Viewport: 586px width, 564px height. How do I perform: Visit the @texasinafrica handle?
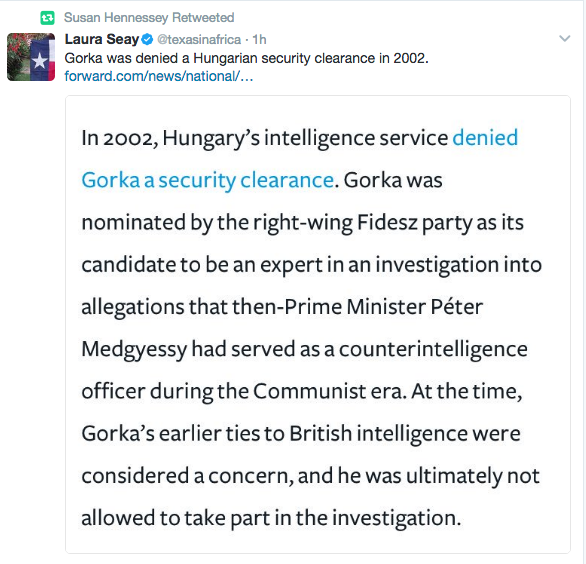tap(199, 39)
